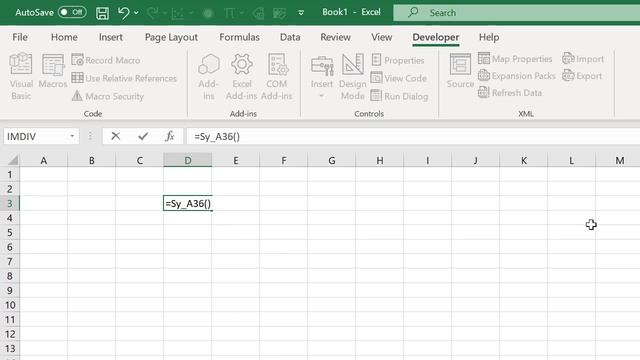Viewport: 640px width, 360px height.
Task: Select row 3 header
Action: [x=10, y=203]
